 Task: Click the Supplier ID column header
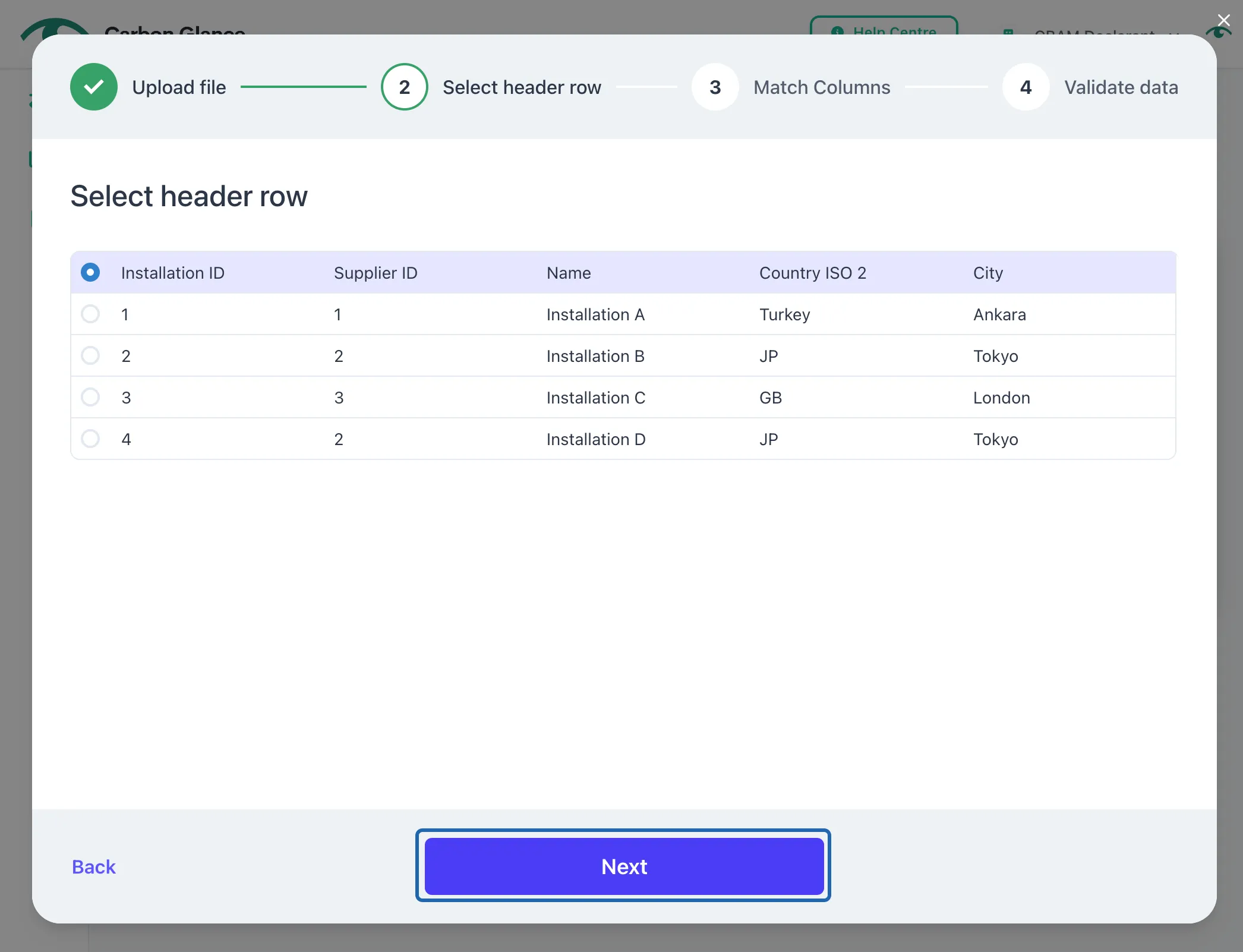pyautogui.click(x=376, y=273)
